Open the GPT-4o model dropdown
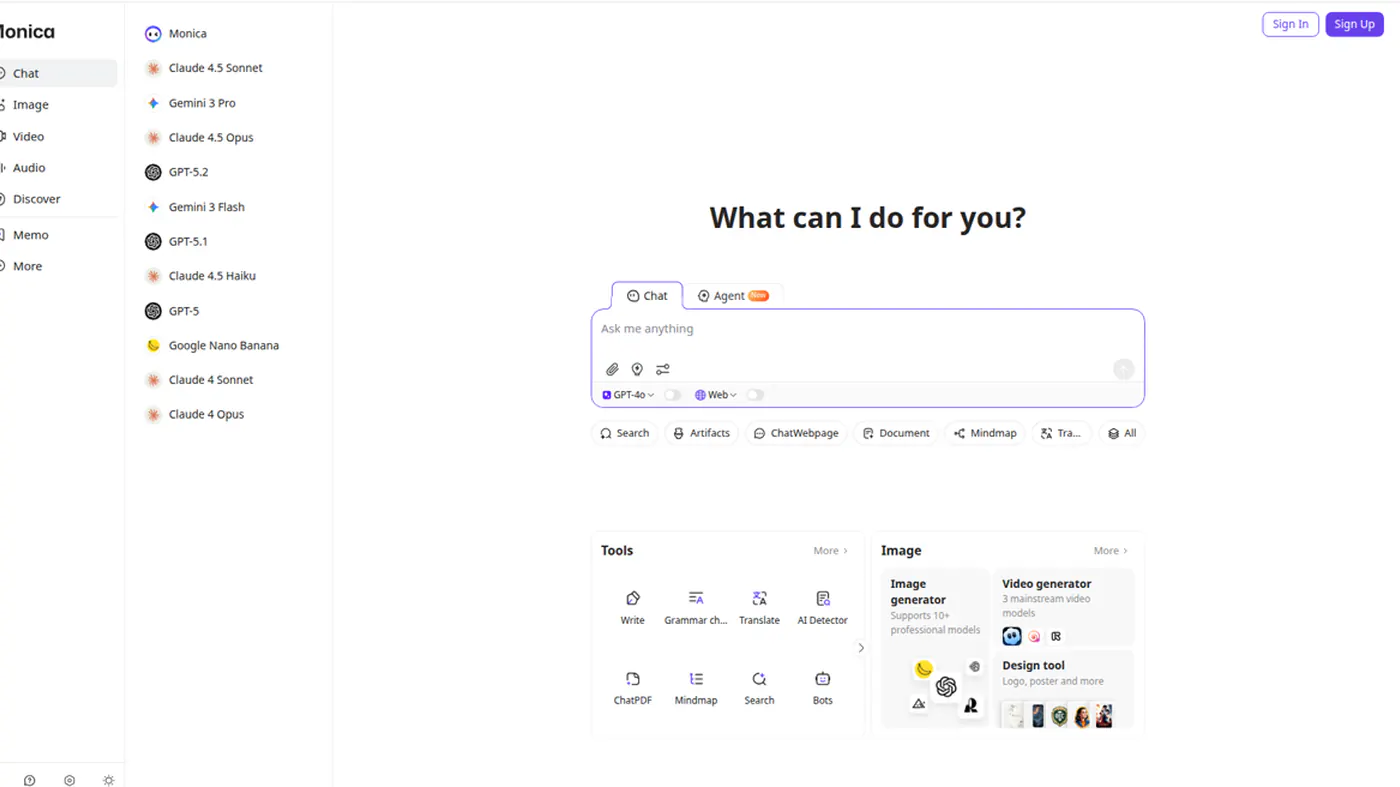 [x=628, y=395]
